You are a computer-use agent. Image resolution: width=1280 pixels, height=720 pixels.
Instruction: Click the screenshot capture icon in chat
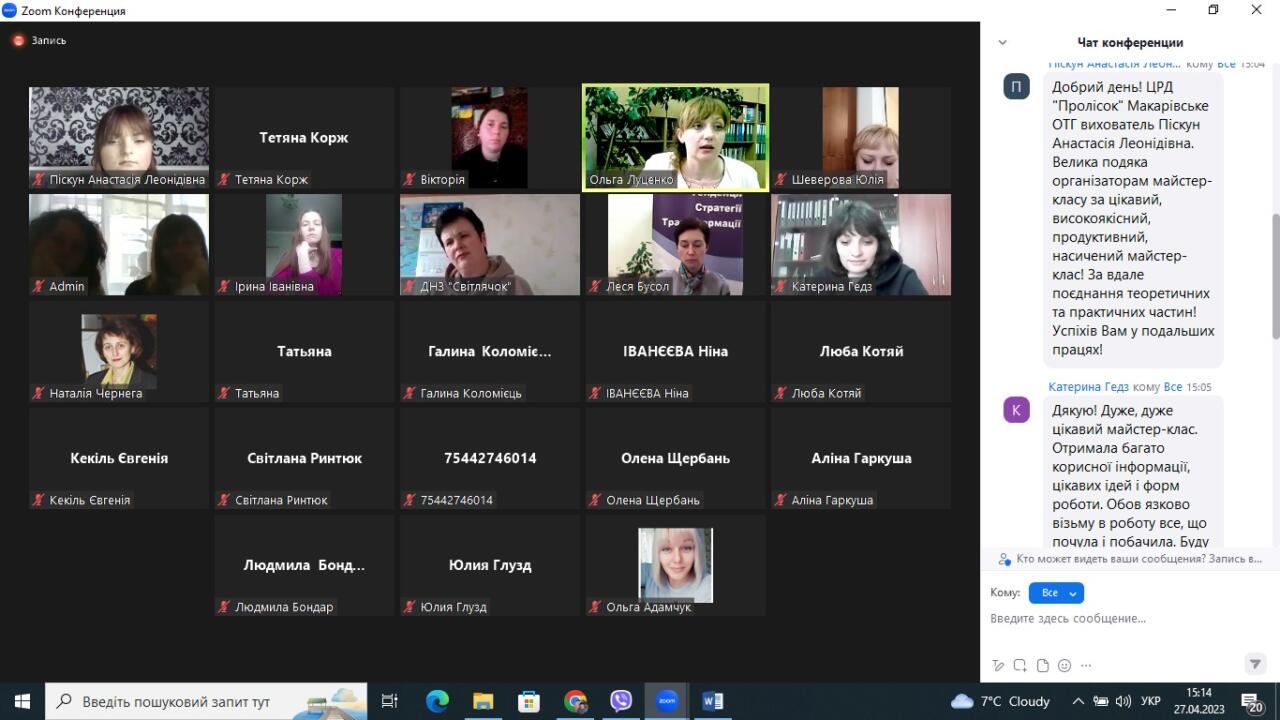1020,665
